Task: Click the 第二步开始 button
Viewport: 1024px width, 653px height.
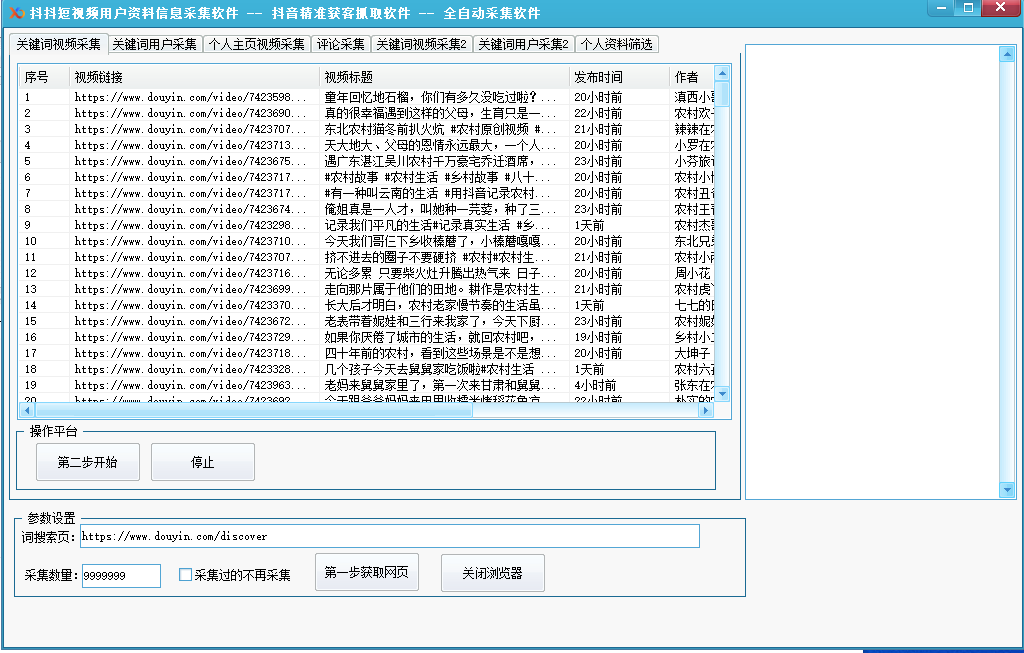Action: tap(88, 462)
